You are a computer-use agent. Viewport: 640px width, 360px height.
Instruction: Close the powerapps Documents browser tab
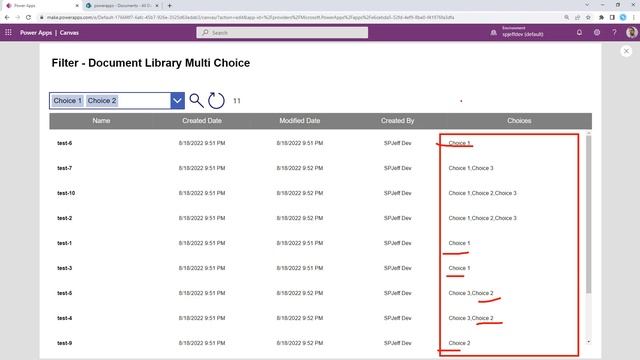pyautogui.click(x=157, y=6)
